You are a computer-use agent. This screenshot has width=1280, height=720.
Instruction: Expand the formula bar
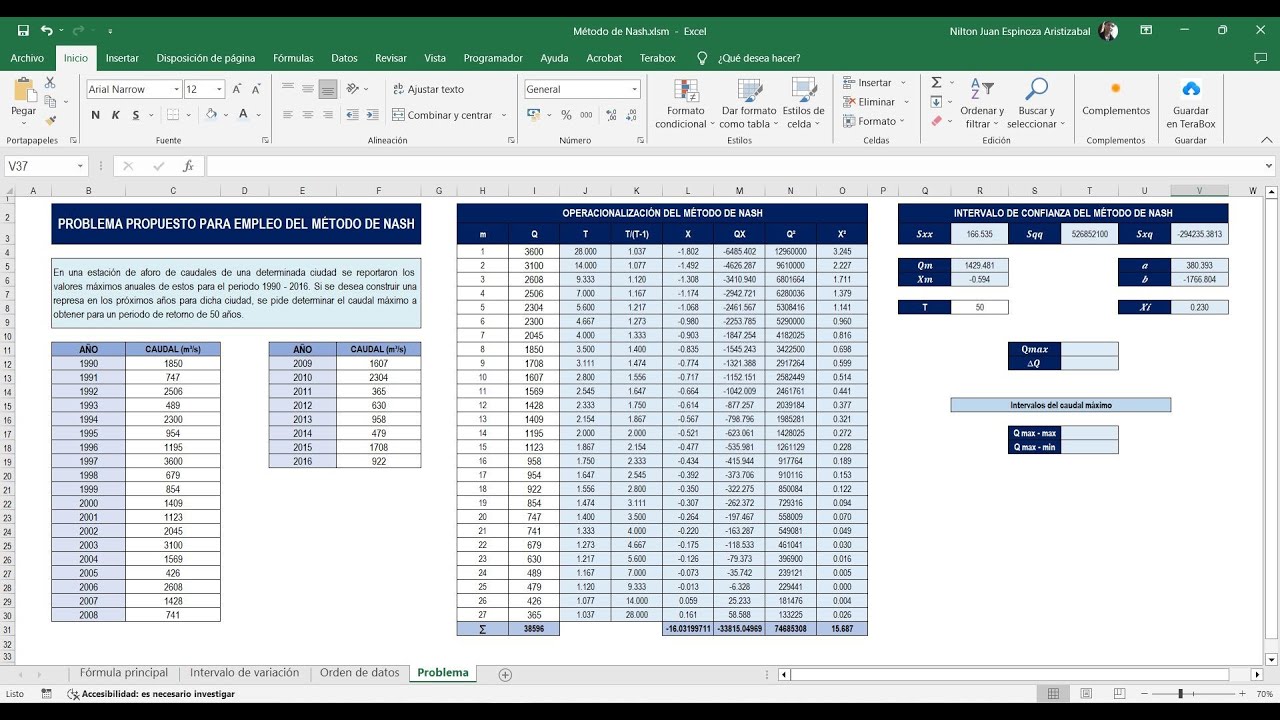1269,166
